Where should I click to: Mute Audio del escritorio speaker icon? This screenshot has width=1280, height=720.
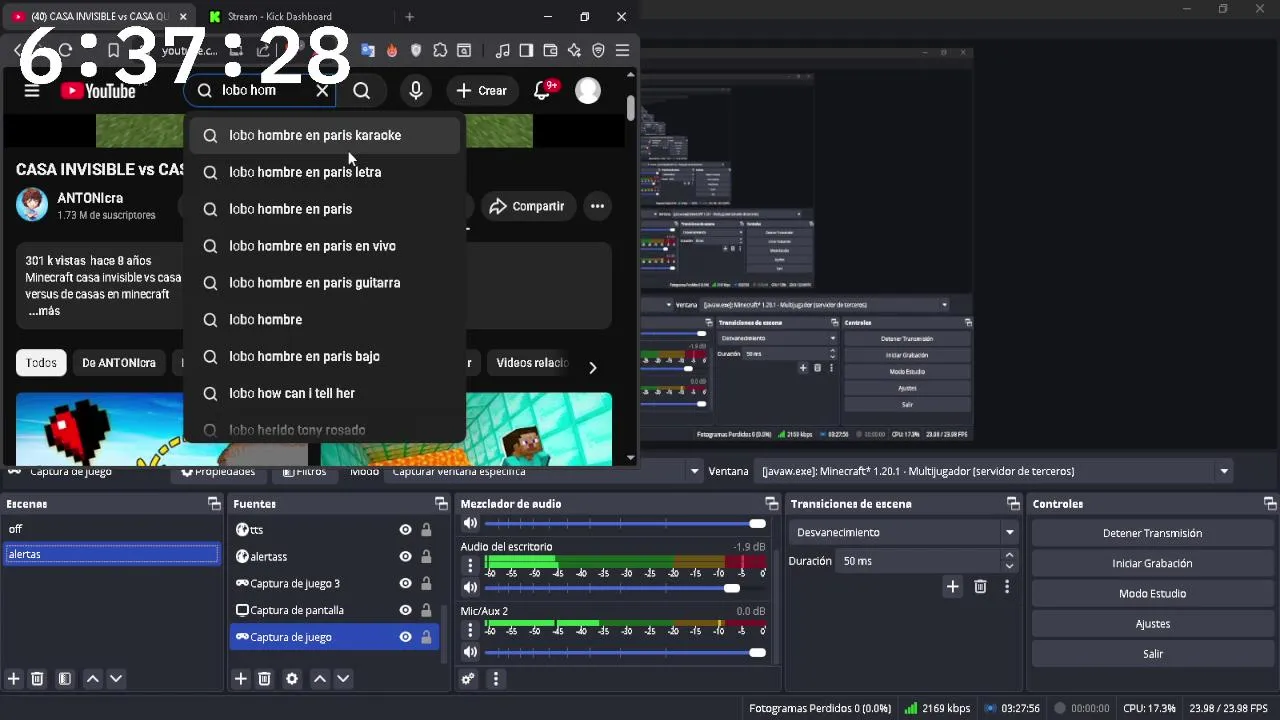(470, 588)
